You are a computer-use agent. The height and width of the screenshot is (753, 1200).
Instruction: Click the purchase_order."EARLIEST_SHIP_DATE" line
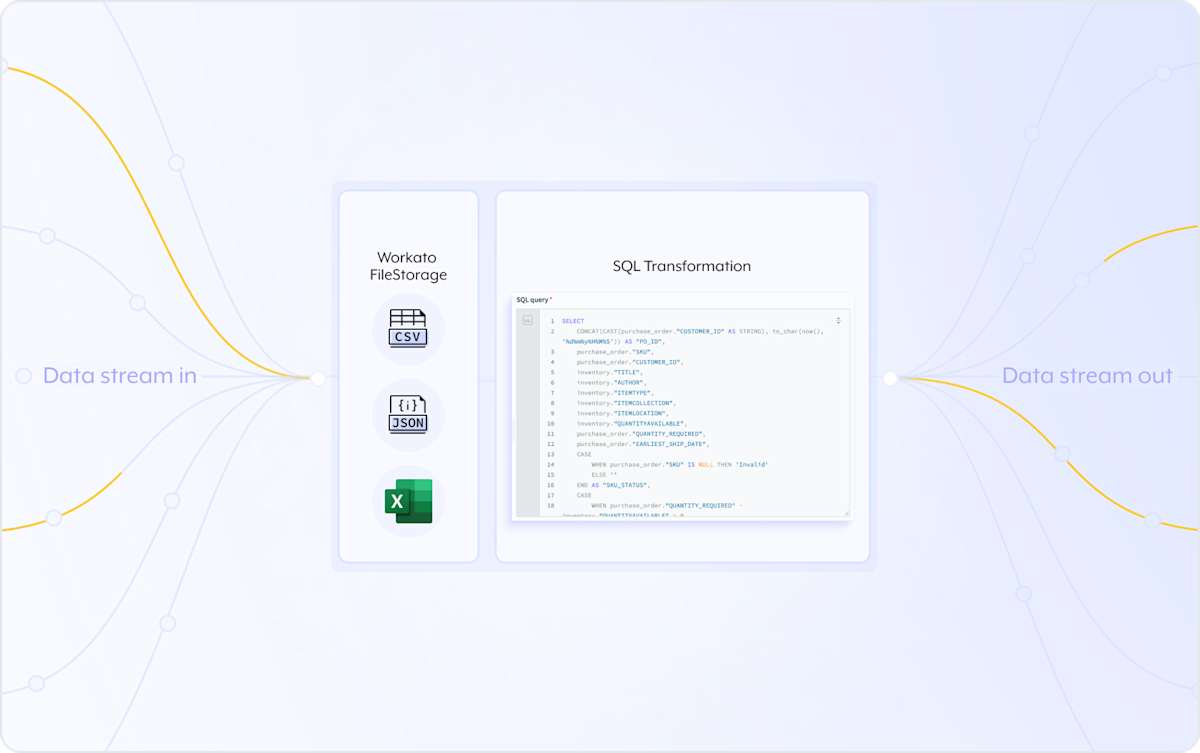(643, 444)
